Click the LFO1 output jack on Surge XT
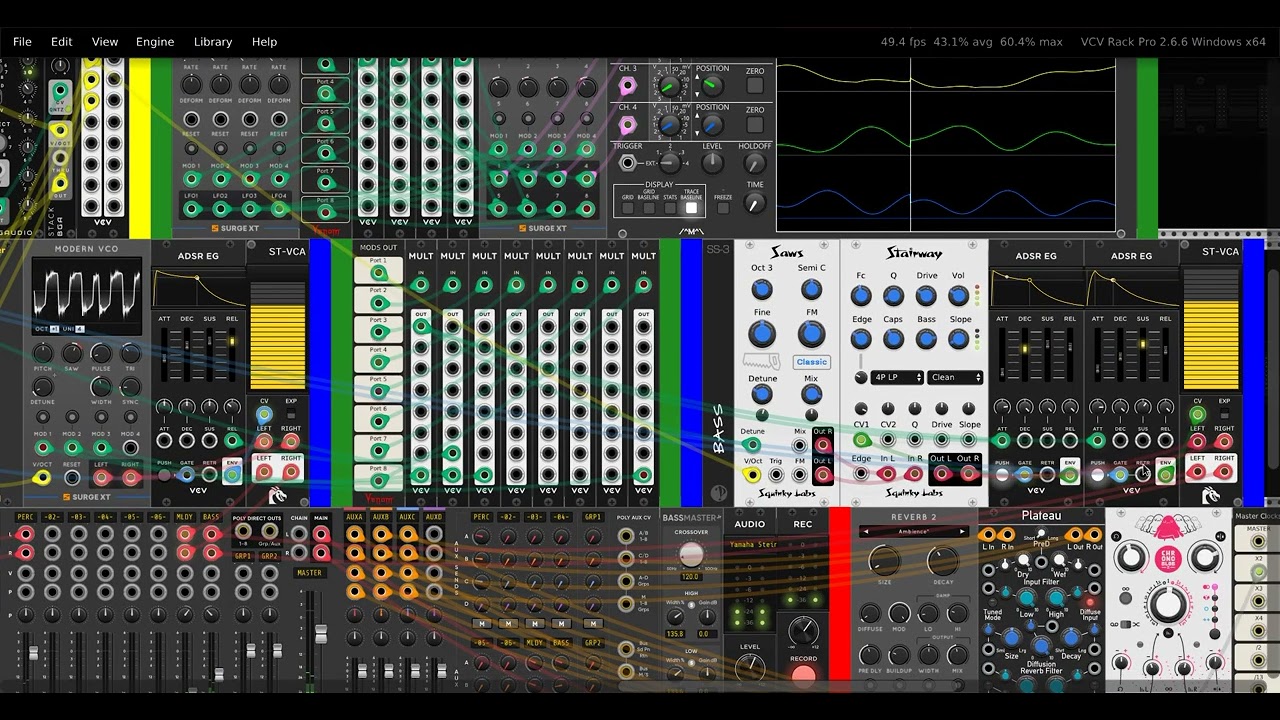Image resolution: width=1280 pixels, height=720 pixels. pos(191,209)
